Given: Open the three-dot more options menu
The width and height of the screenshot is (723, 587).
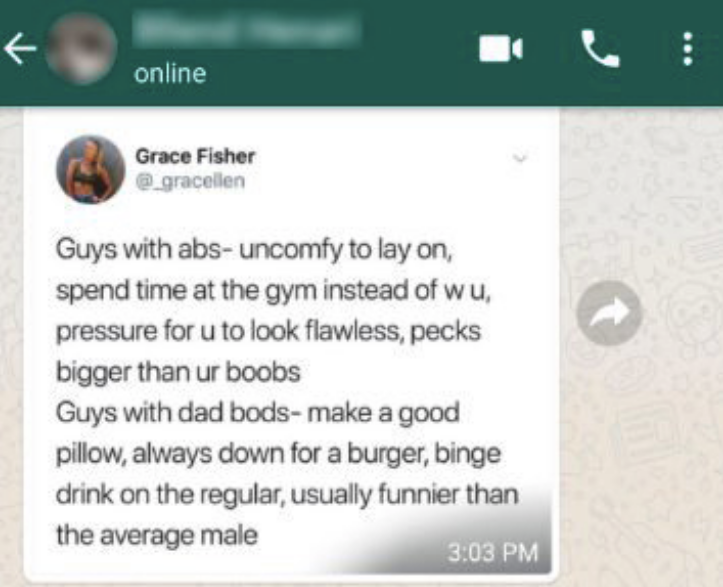Looking at the screenshot, I should (687, 48).
